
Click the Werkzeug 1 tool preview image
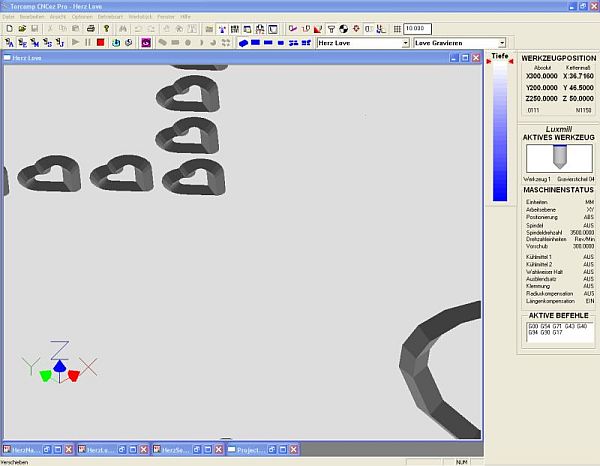click(x=553, y=158)
